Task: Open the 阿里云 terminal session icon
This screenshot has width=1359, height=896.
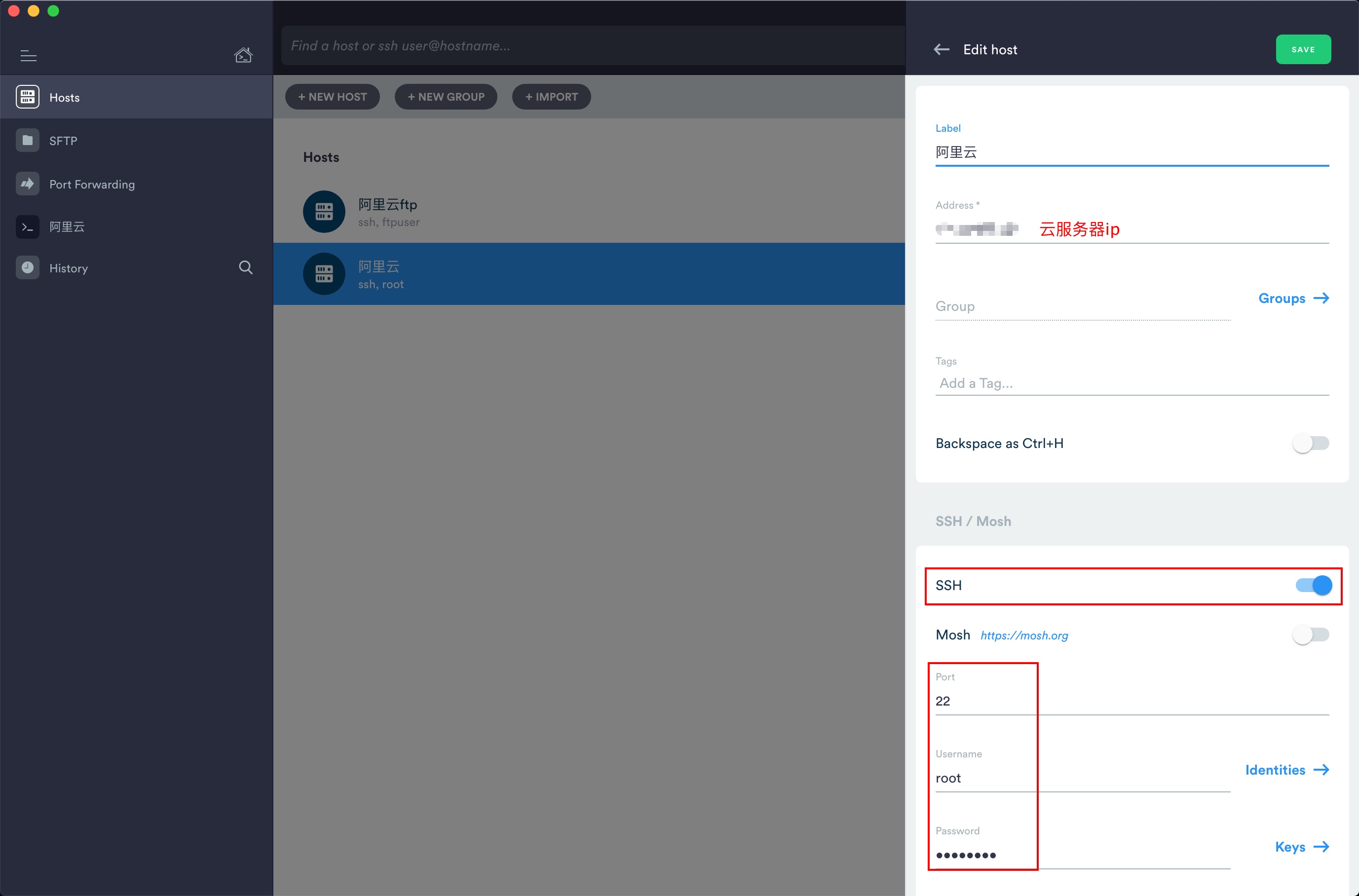Action: [x=28, y=227]
